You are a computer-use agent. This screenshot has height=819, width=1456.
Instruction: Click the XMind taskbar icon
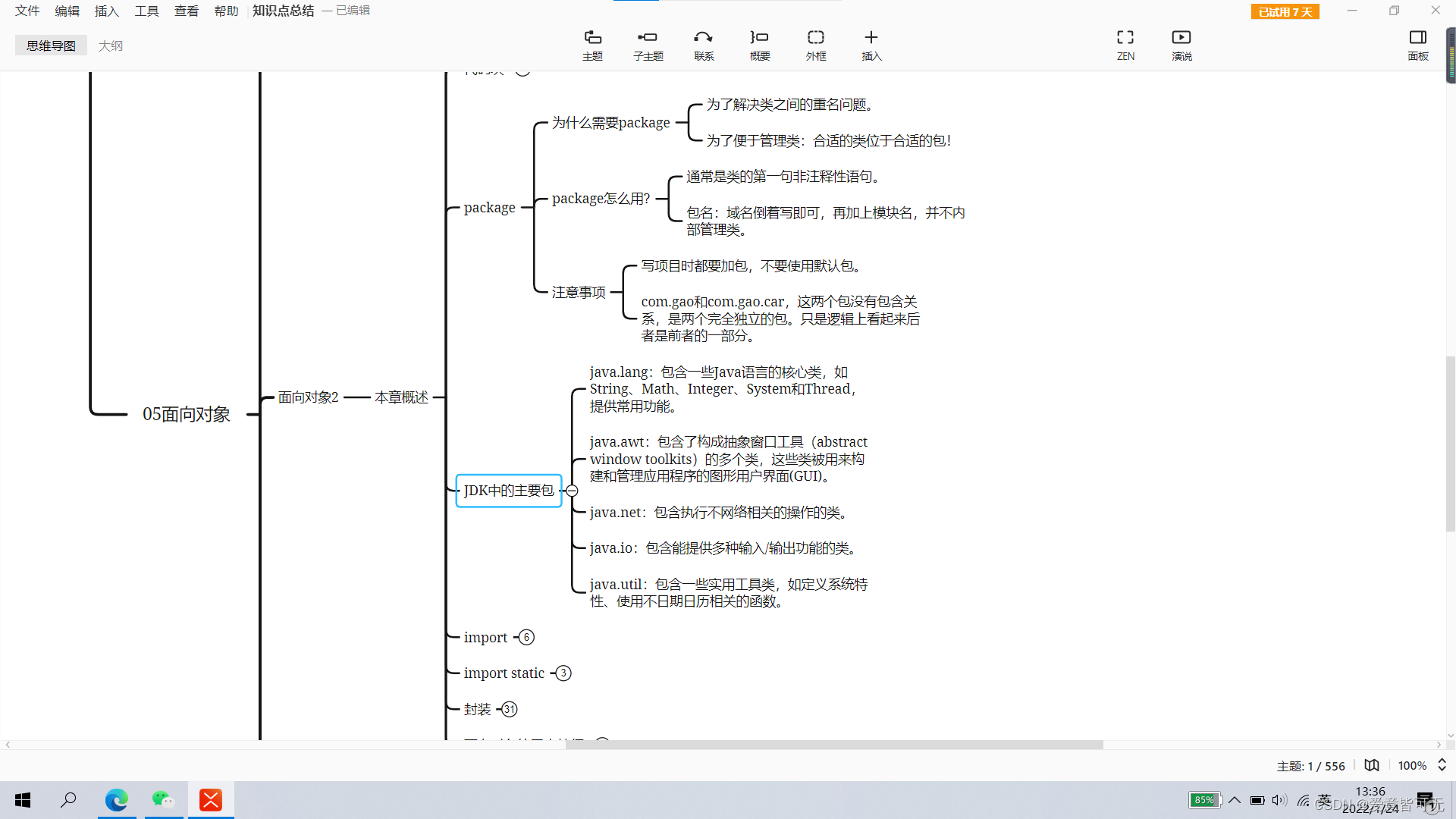coord(211,800)
